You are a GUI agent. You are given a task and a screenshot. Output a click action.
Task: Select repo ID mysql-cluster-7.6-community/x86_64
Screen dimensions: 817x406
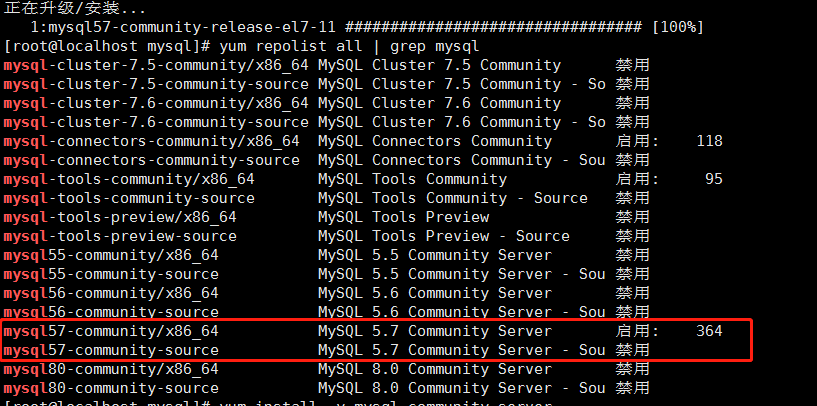[x=156, y=103]
